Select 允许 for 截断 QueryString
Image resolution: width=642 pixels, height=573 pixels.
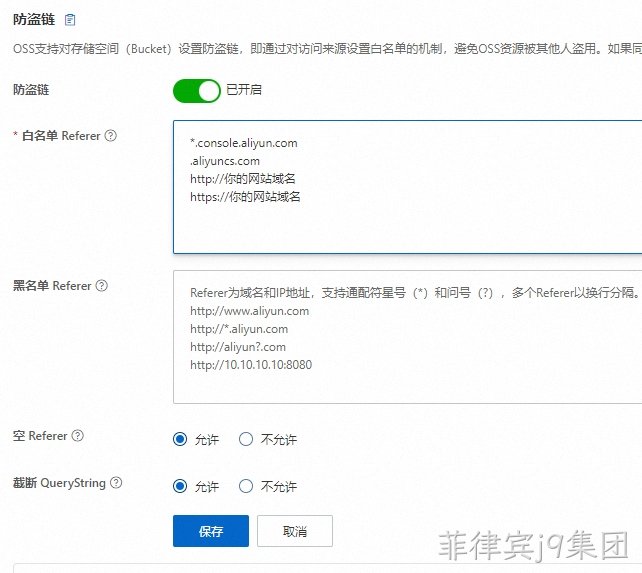tap(180, 486)
